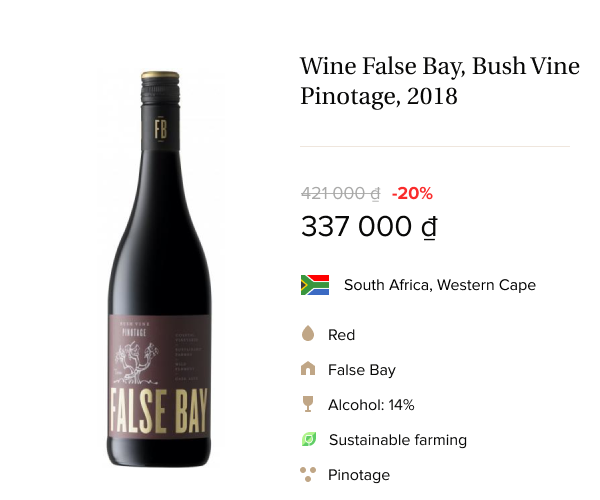Click the Alcohol: 14% text
The width and height of the screenshot is (600, 500).
point(371,405)
